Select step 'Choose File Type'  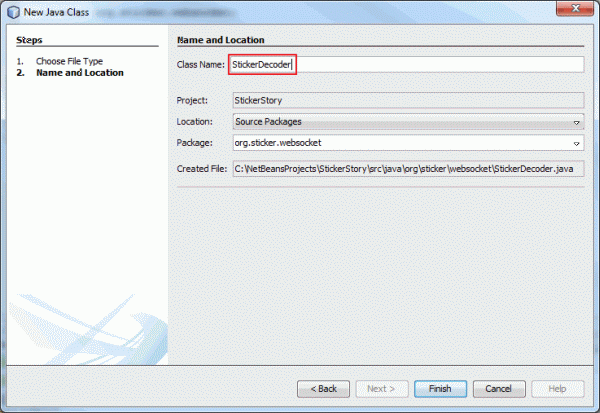(69, 61)
